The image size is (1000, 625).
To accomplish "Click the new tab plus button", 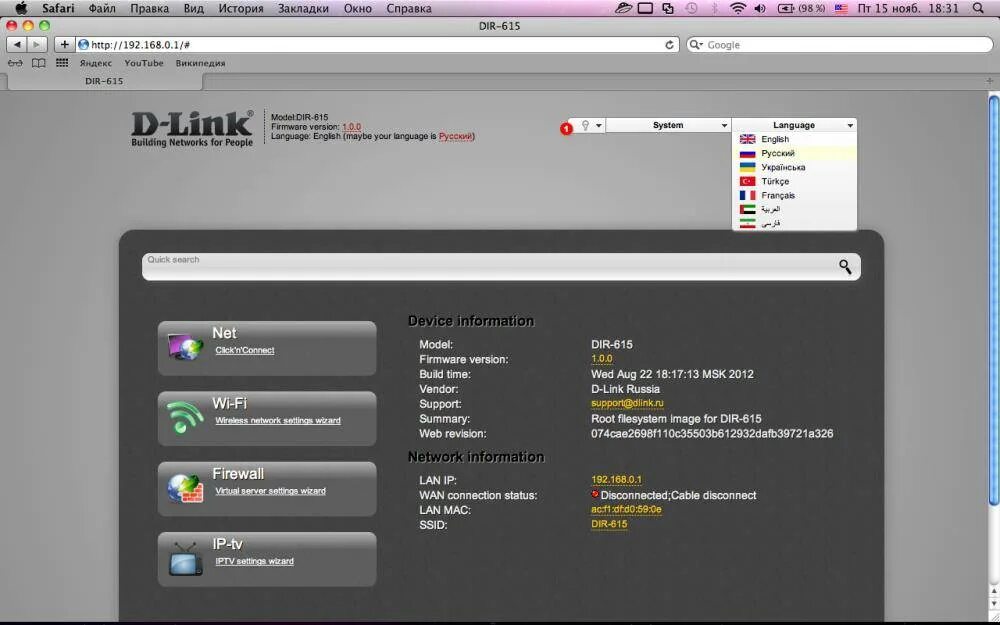I will (989, 81).
